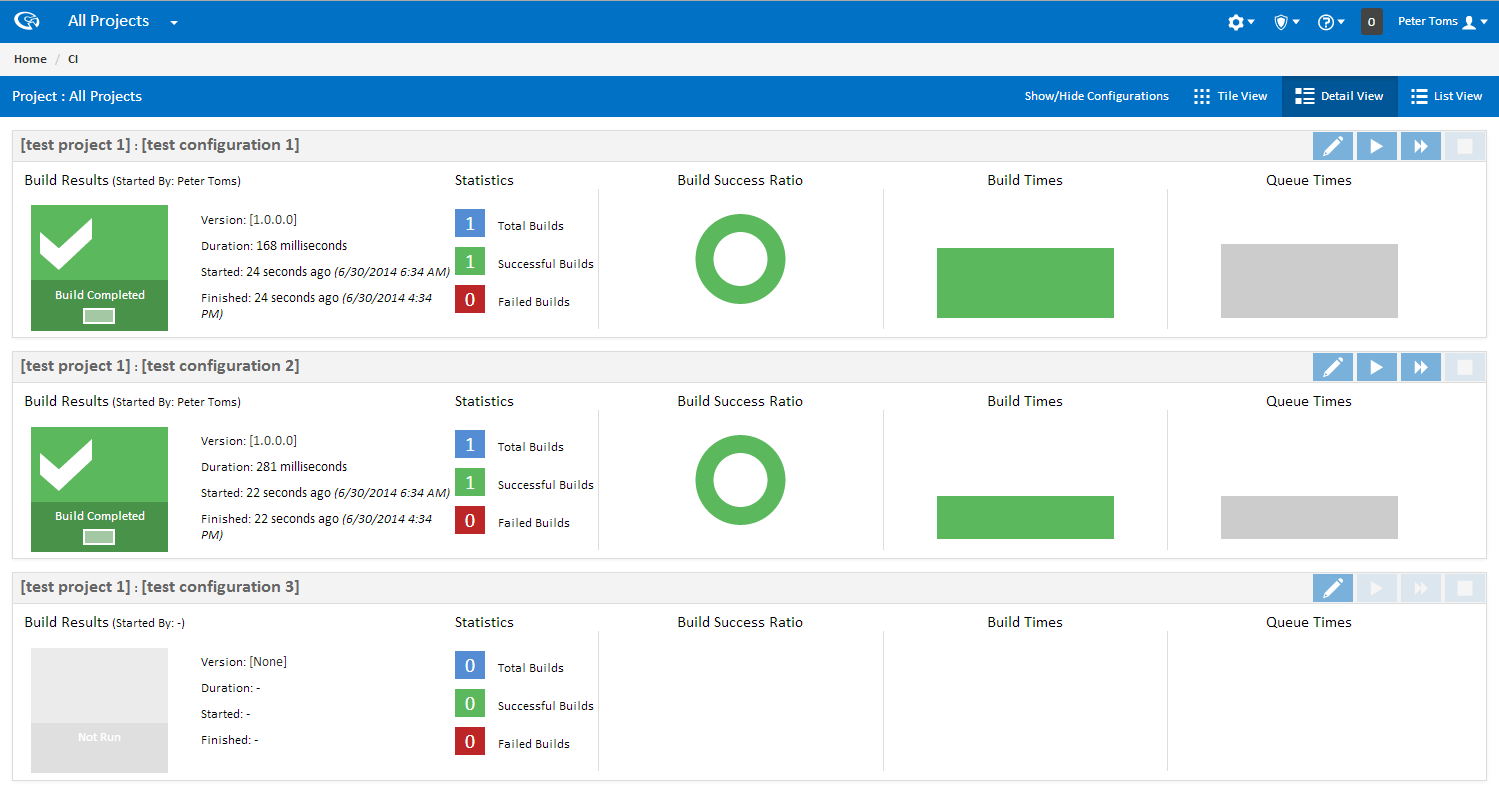Click Successful Builds count for configuration 2
Screen dimensions: 1499x786
470,482
